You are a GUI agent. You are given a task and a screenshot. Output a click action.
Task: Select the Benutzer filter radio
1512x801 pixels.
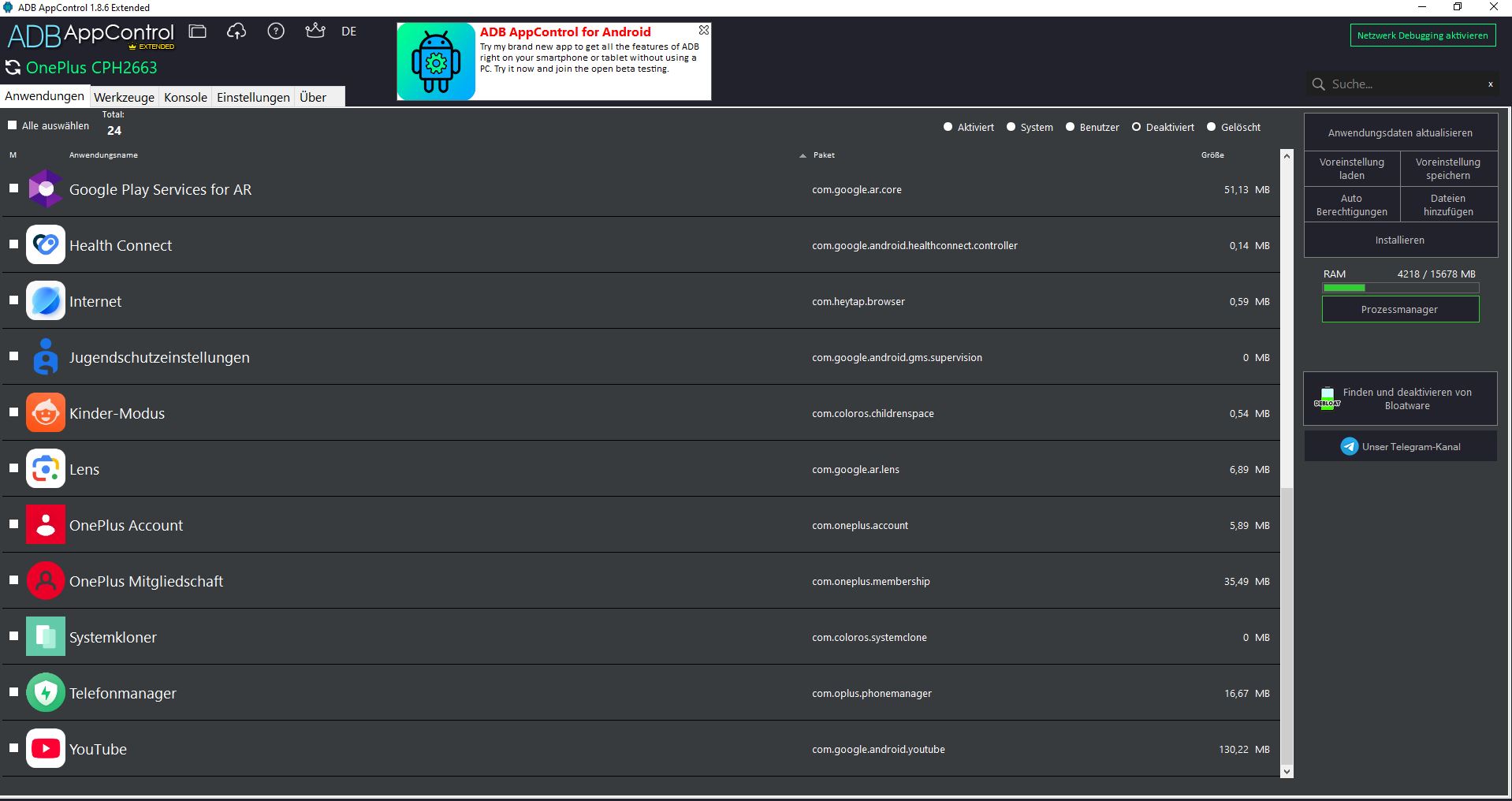[x=1070, y=127]
